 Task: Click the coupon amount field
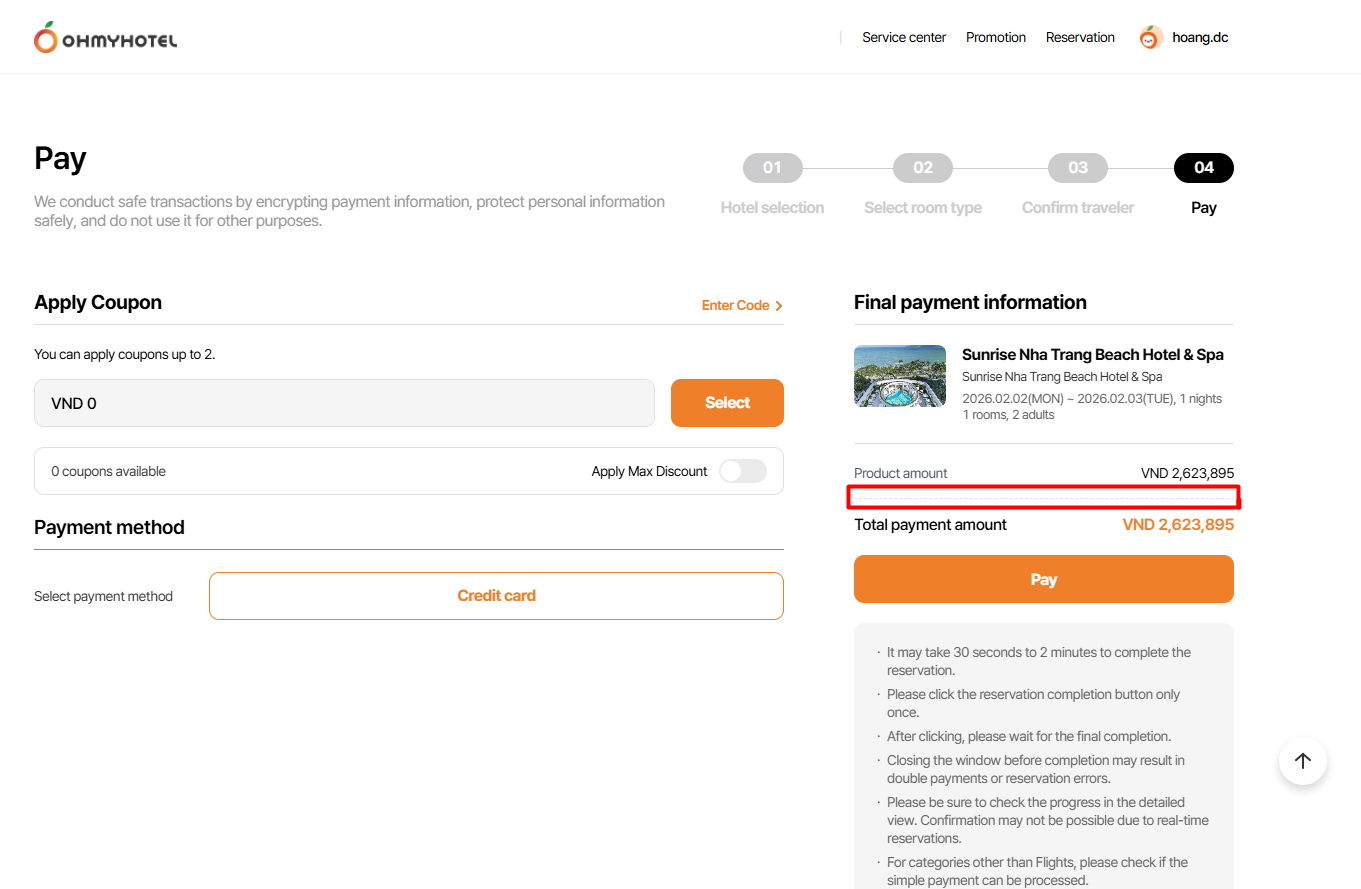click(x=344, y=403)
